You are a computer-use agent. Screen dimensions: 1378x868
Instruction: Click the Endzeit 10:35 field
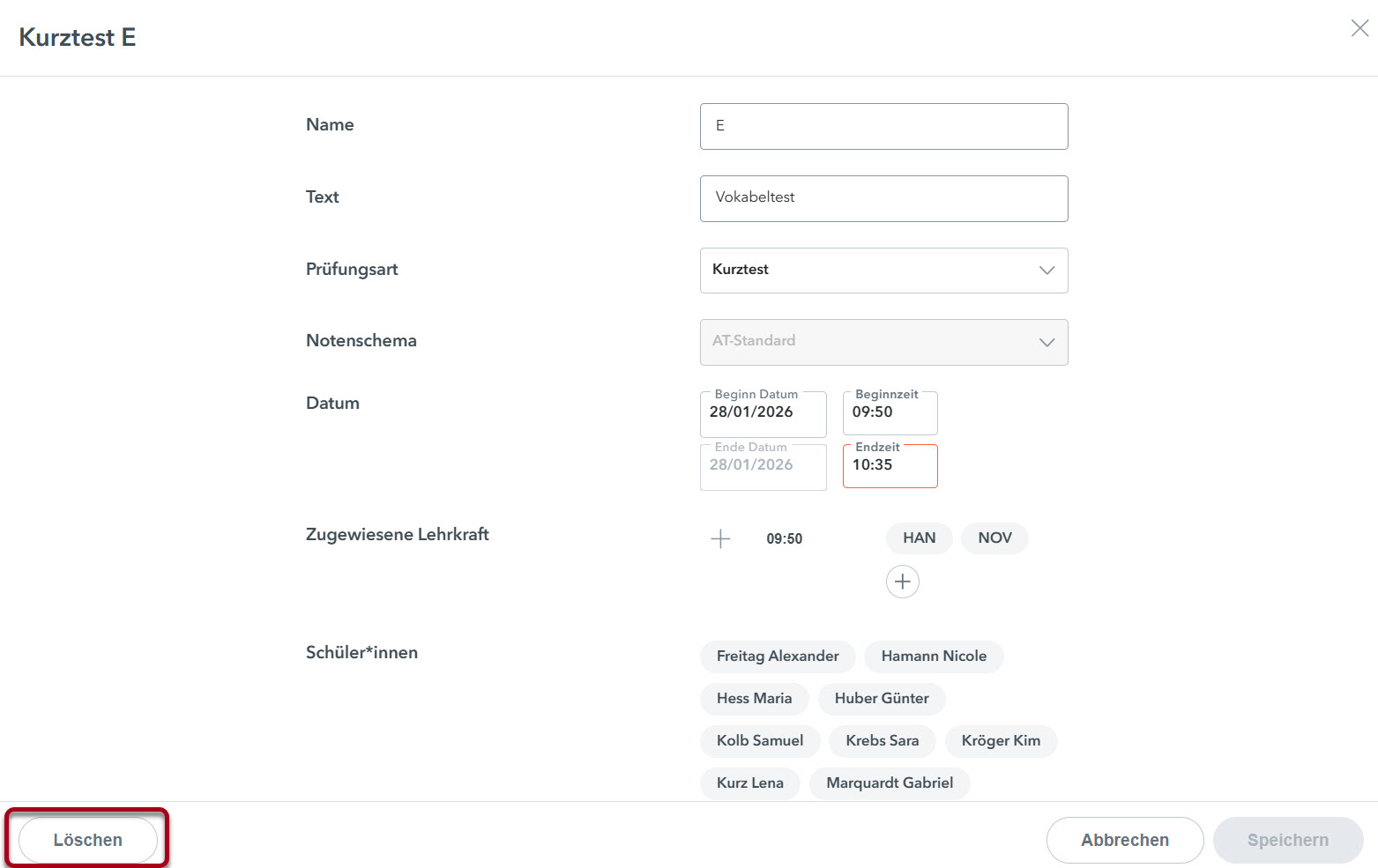tap(890, 466)
